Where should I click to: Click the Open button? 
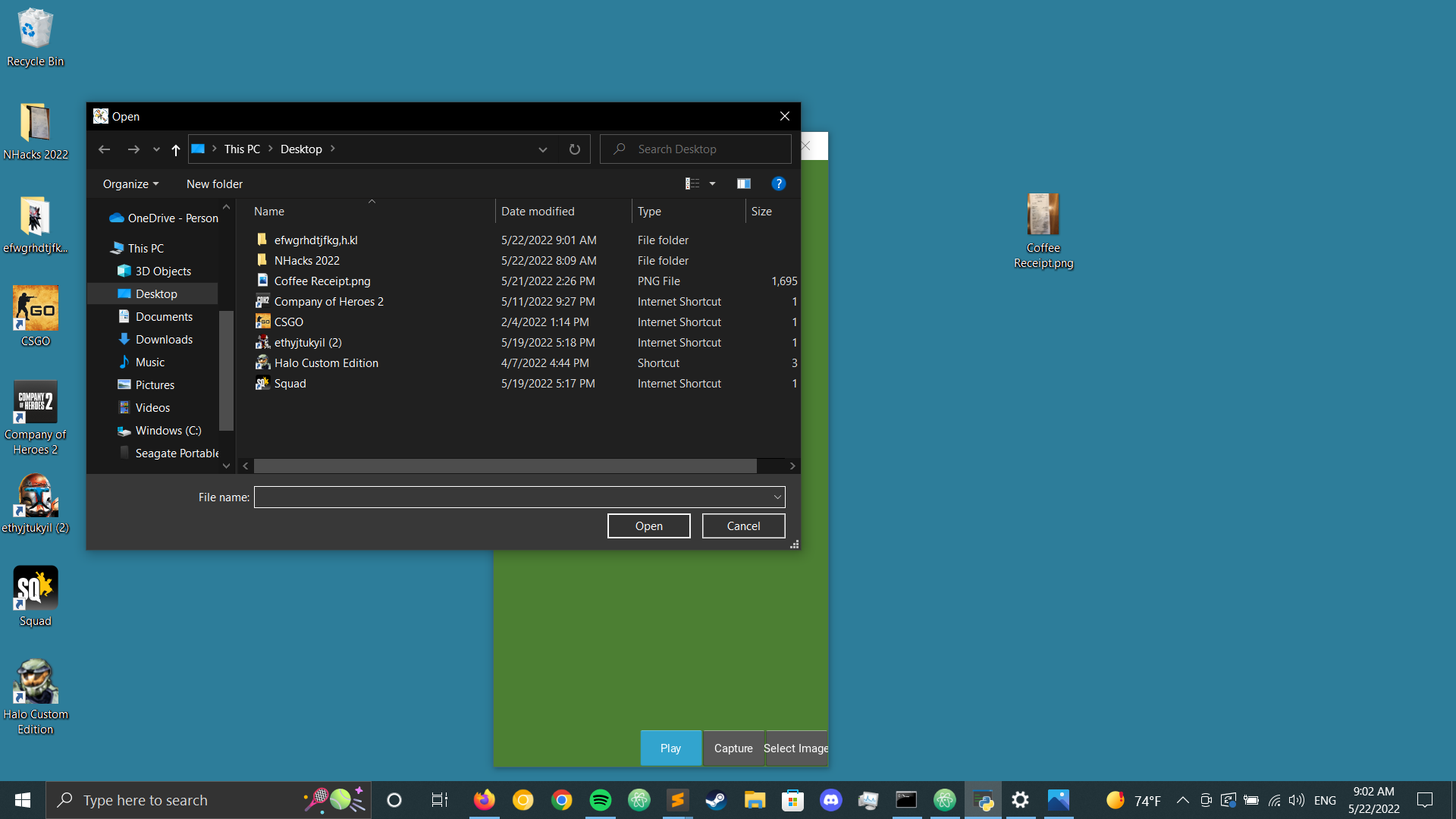pyautogui.click(x=648, y=526)
